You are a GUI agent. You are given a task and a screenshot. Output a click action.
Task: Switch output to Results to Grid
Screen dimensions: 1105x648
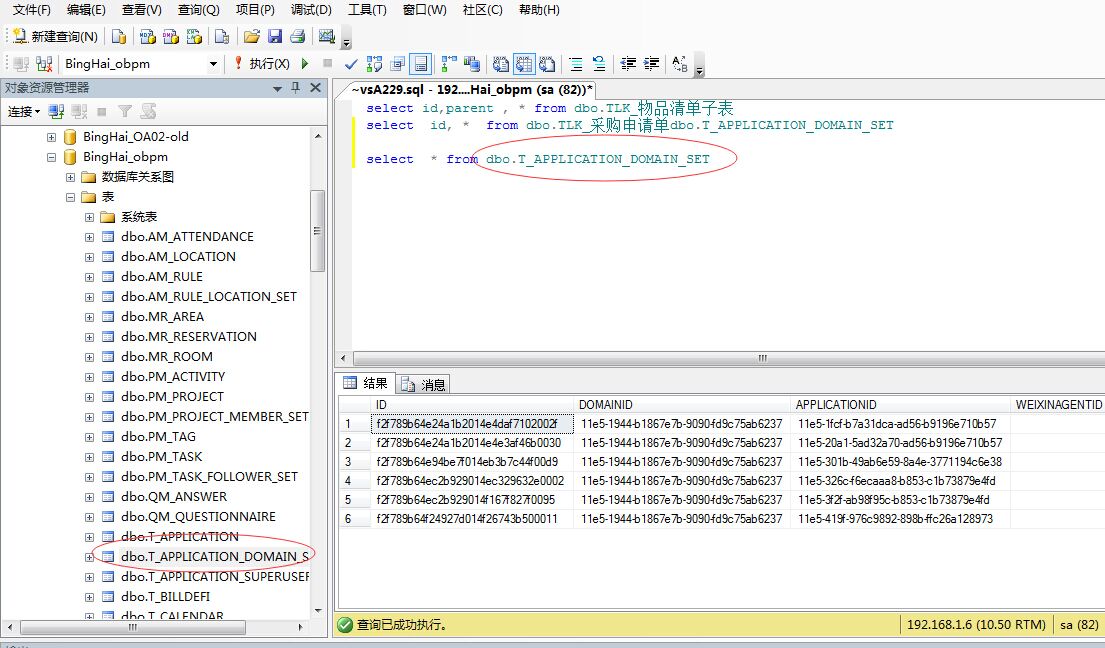point(524,64)
